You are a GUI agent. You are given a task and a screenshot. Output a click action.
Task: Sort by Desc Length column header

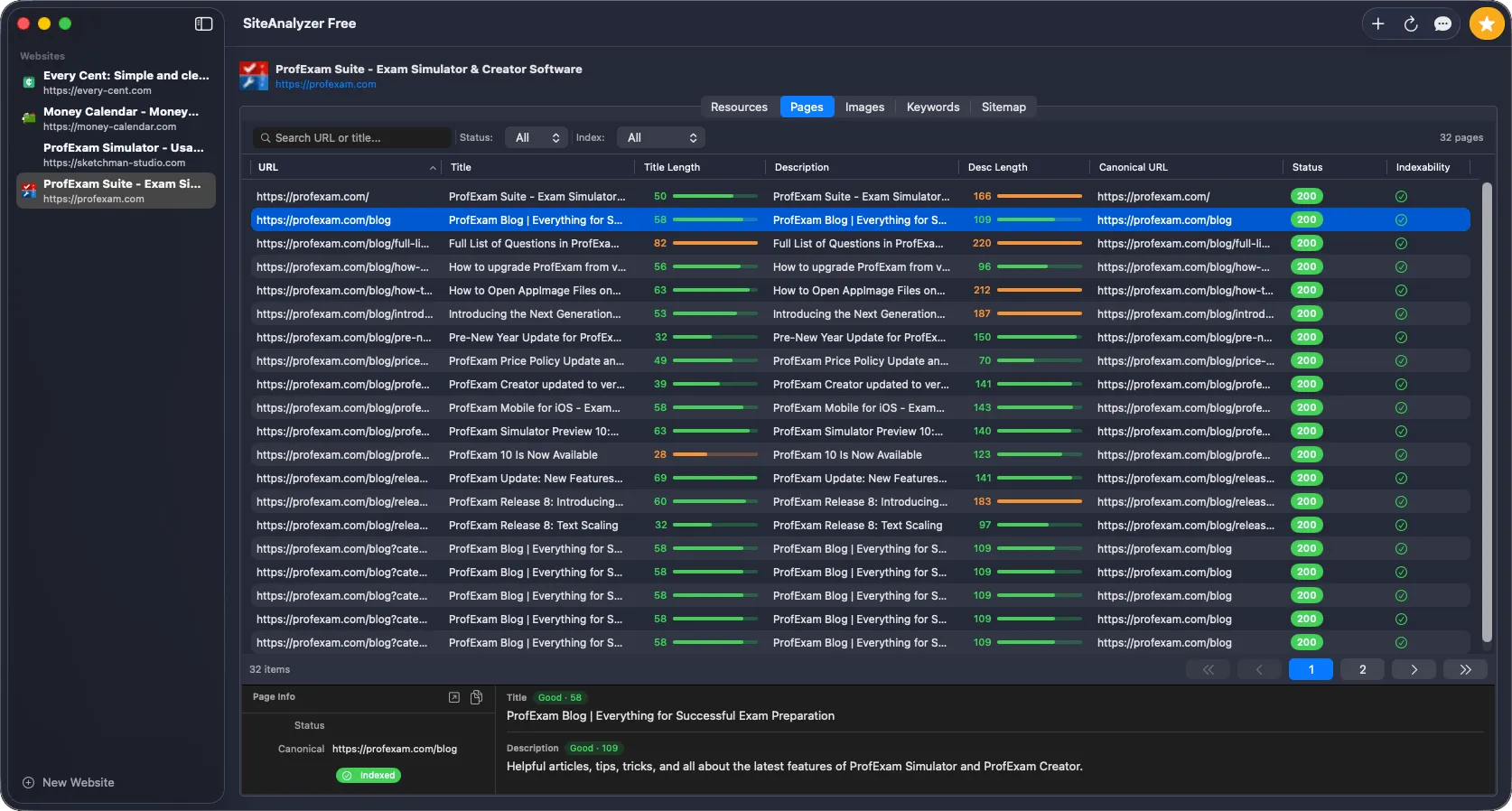(x=997, y=167)
